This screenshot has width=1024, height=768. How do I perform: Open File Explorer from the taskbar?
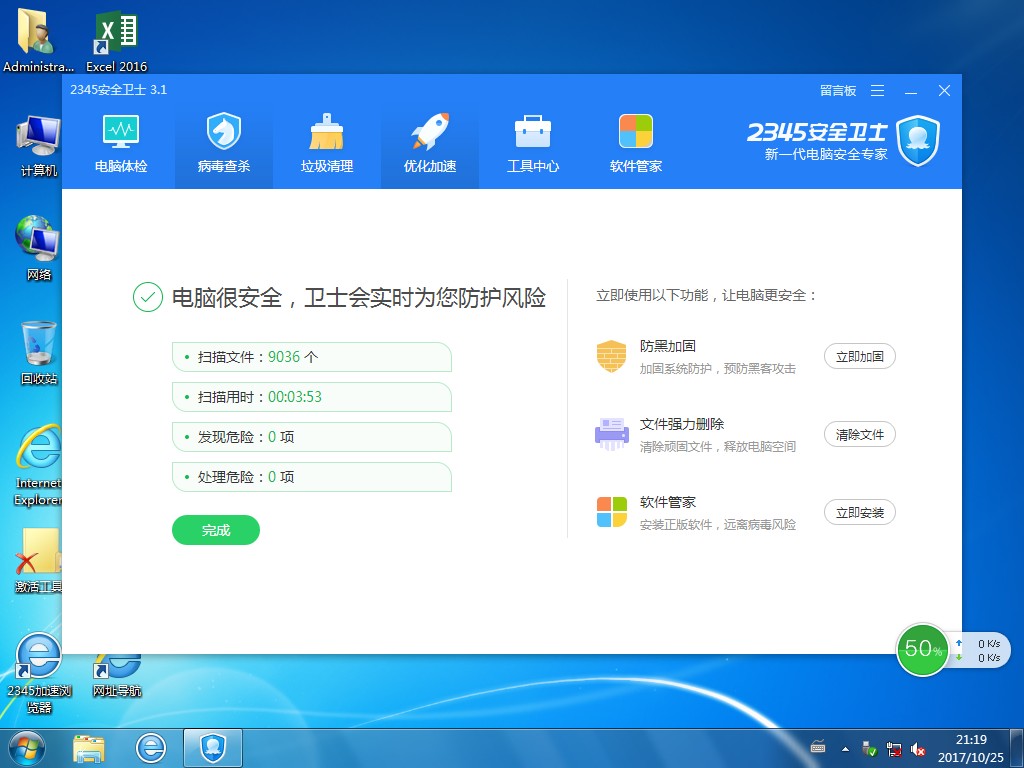(89, 748)
